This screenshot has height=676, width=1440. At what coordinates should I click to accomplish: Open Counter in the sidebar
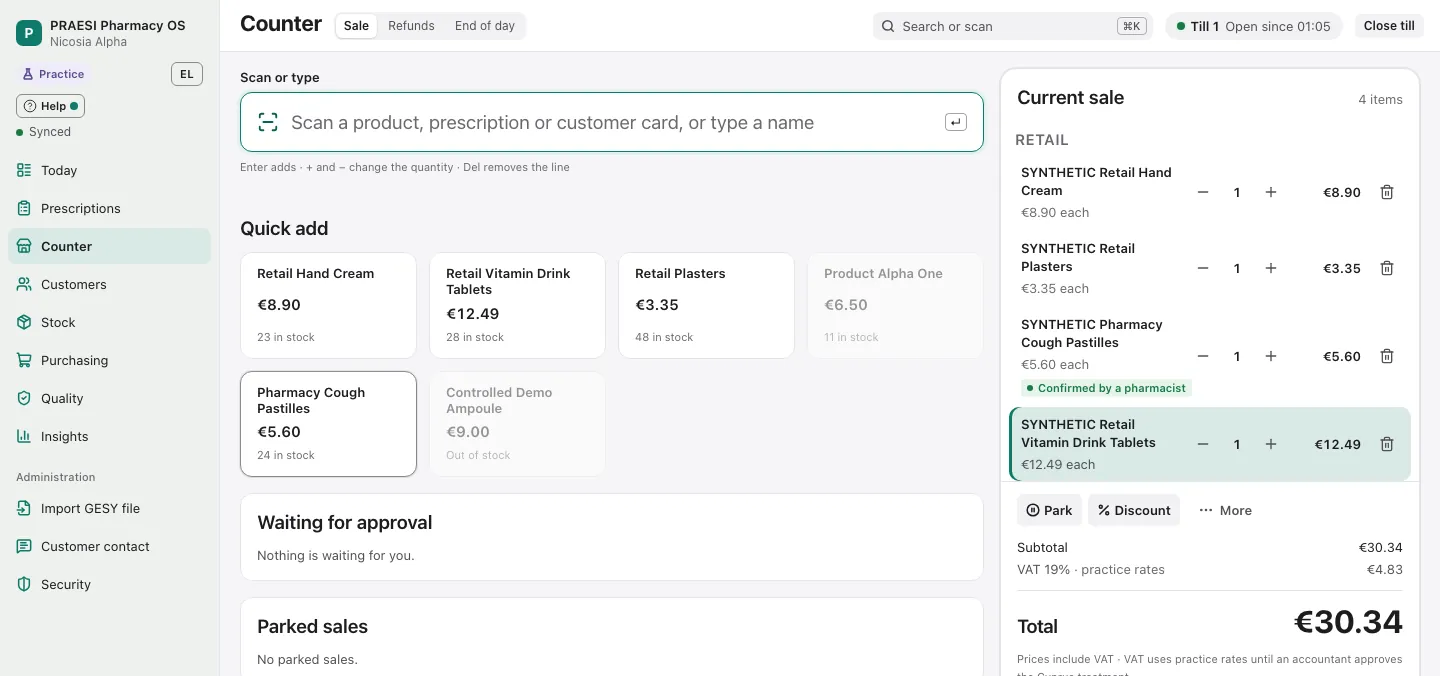[x=109, y=246]
